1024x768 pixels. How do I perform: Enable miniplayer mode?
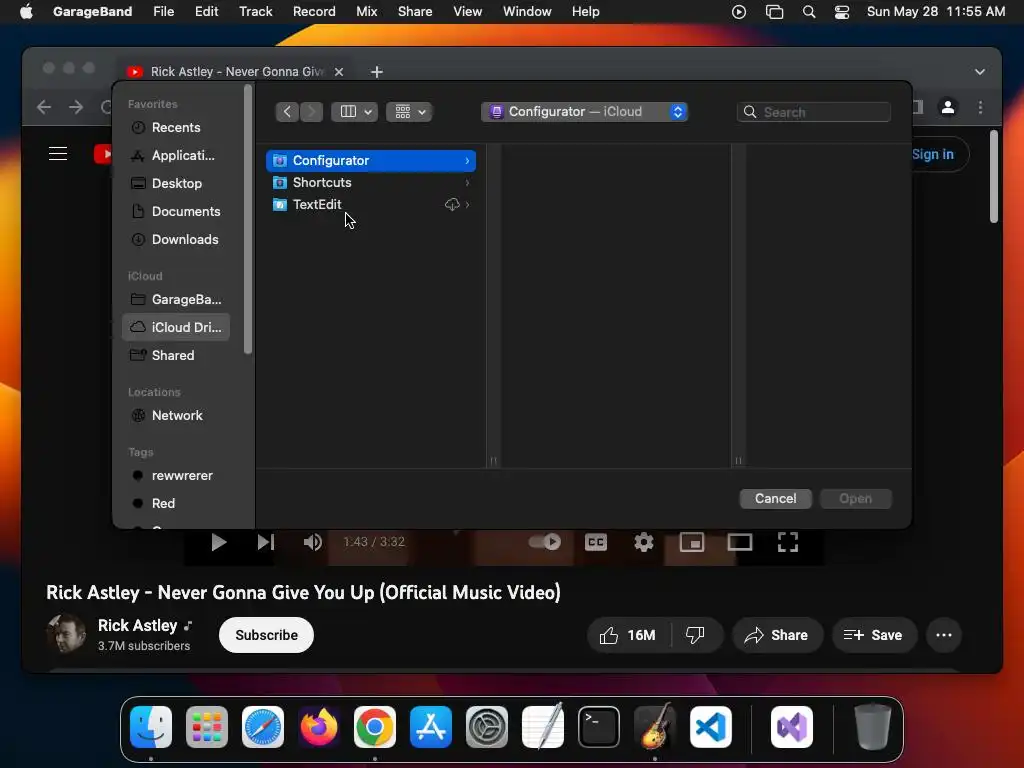(x=692, y=542)
